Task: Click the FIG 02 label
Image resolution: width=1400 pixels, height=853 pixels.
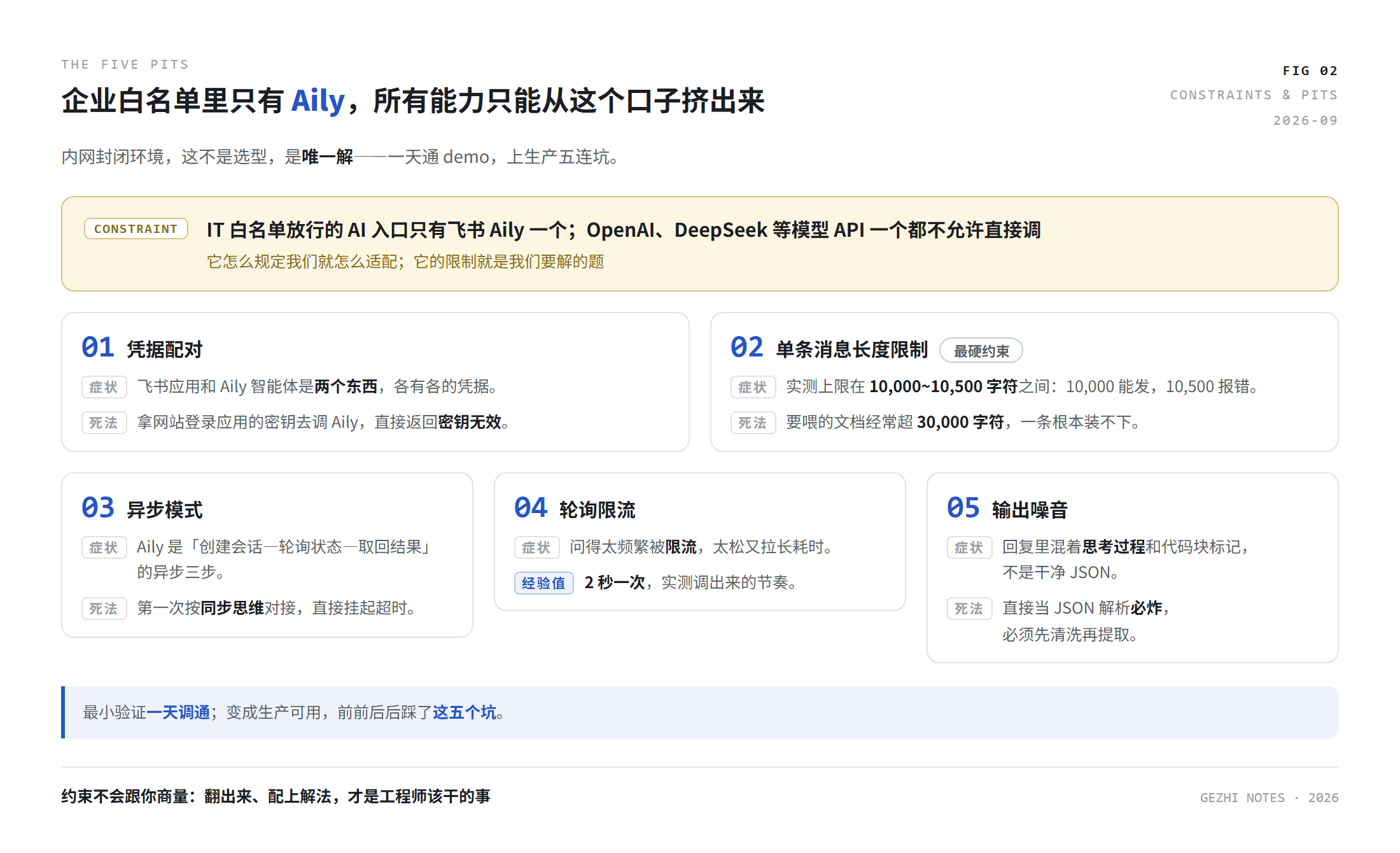Action: pos(1310,71)
